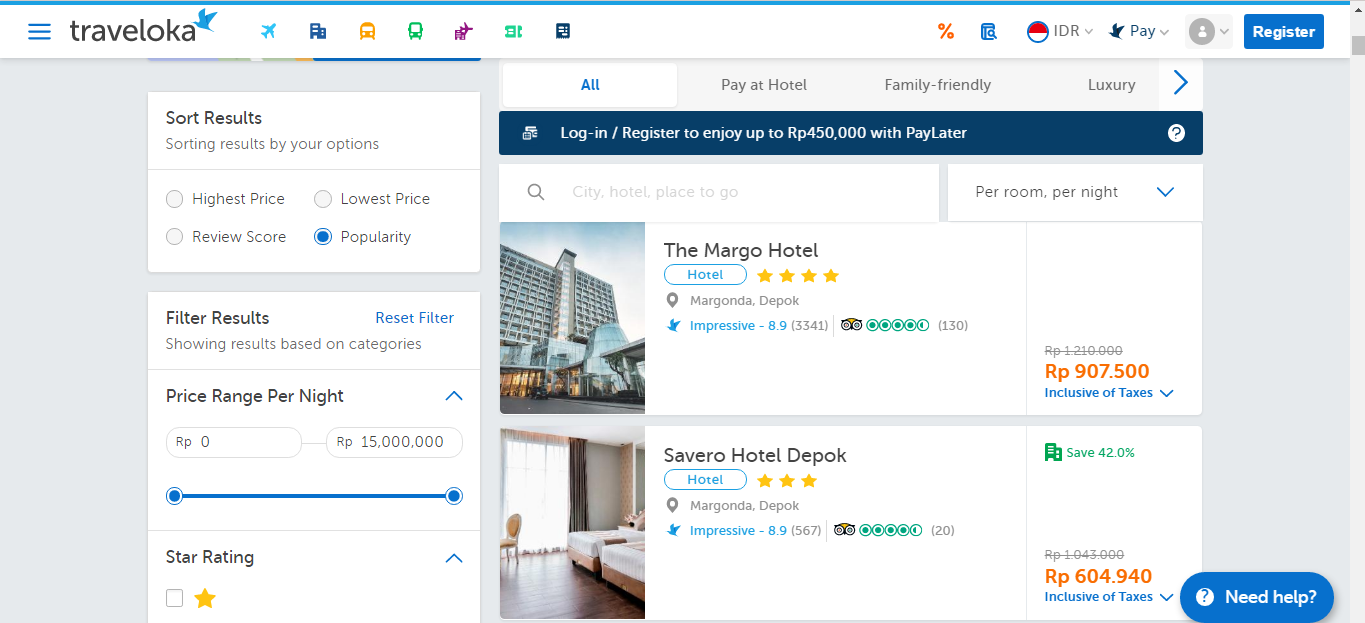
Task: Open promotions percent icon
Action: tap(946, 31)
